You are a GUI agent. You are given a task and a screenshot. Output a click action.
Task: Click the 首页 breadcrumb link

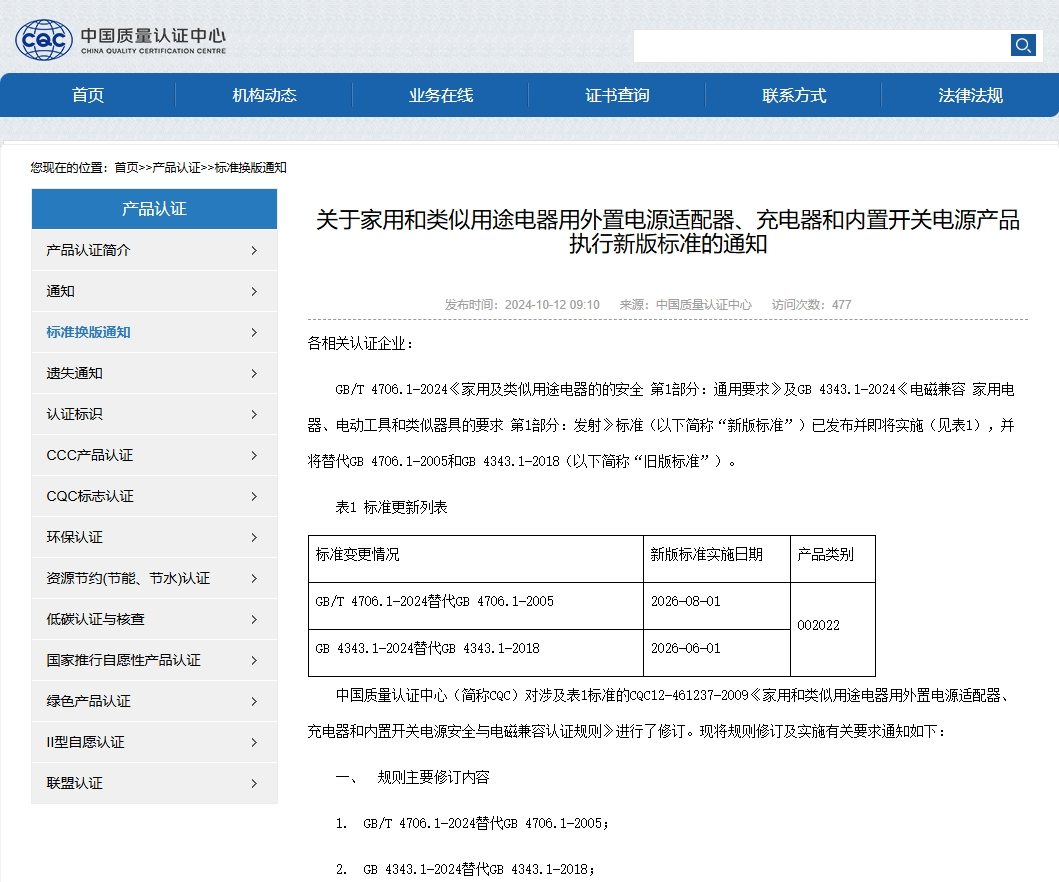pyautogui.click(x=126, y=168)
